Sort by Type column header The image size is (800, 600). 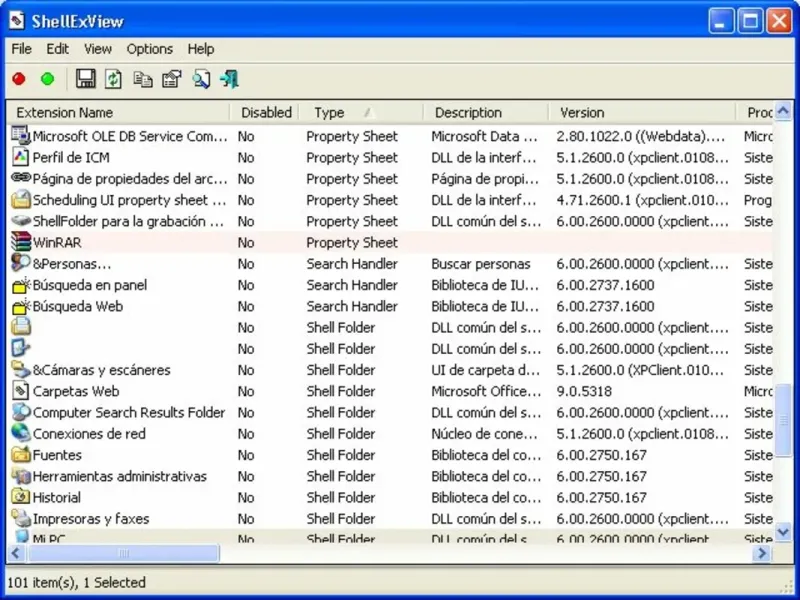(x=361, y=112)
